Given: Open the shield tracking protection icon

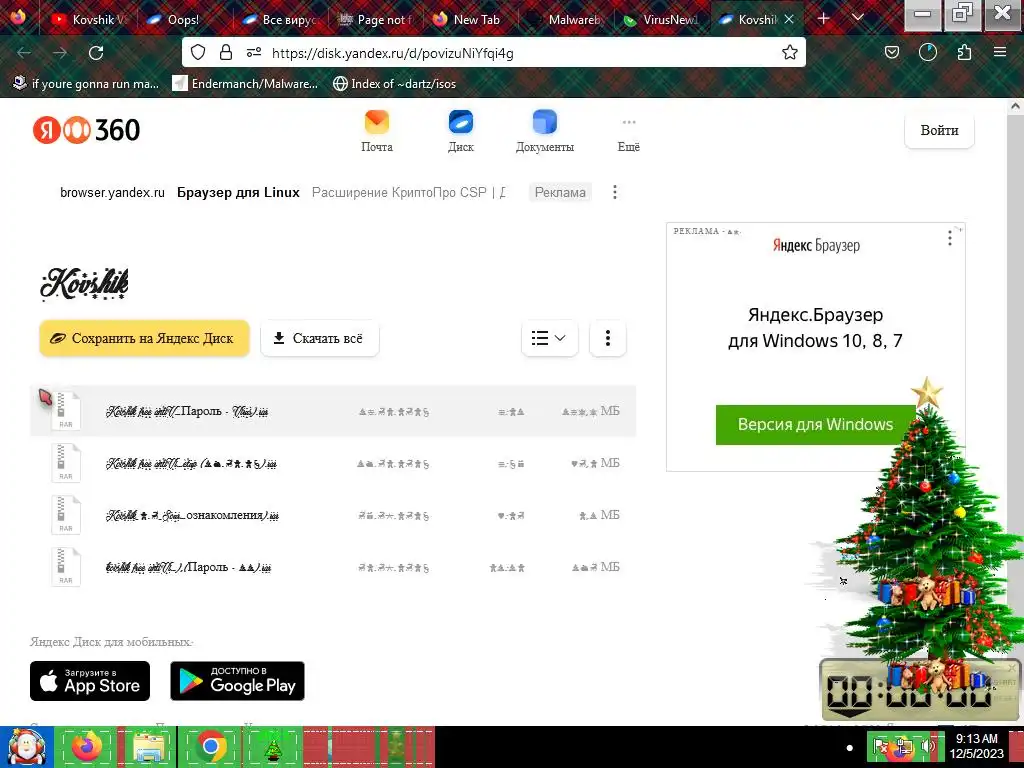Looking at the screenshot, I should click(198, 53).
